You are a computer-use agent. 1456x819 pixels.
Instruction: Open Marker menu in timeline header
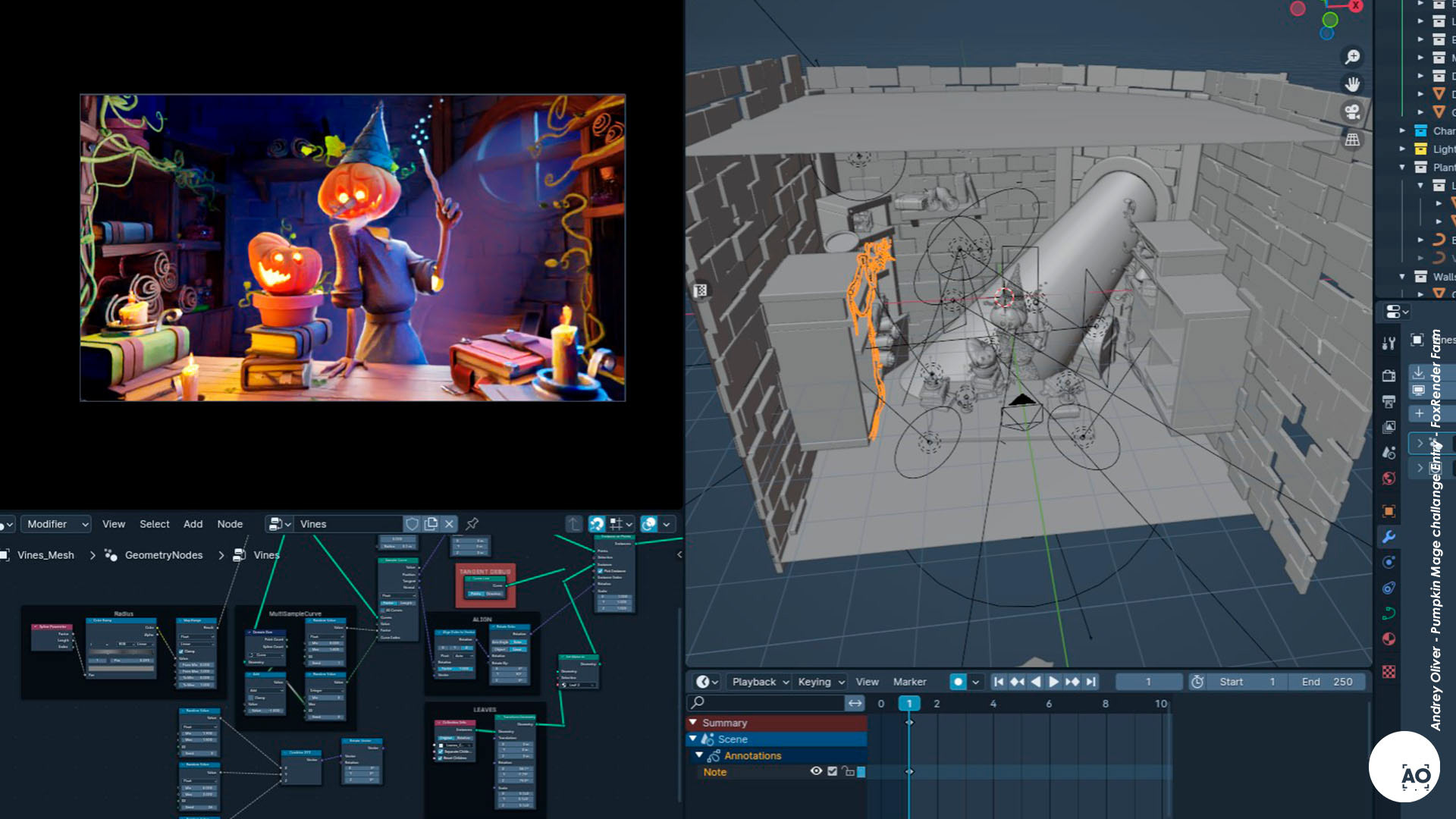coord(909,682)
